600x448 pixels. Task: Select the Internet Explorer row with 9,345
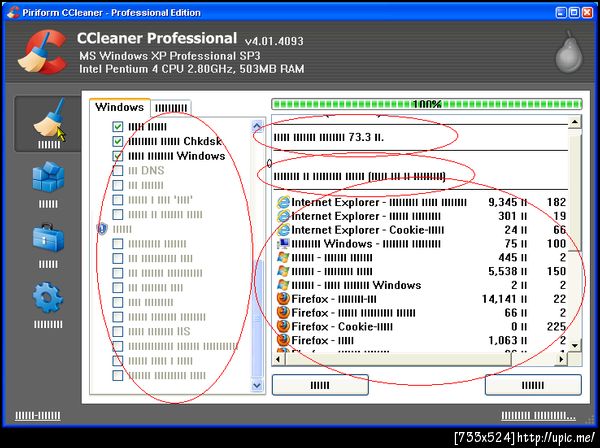tap(420, 202)
